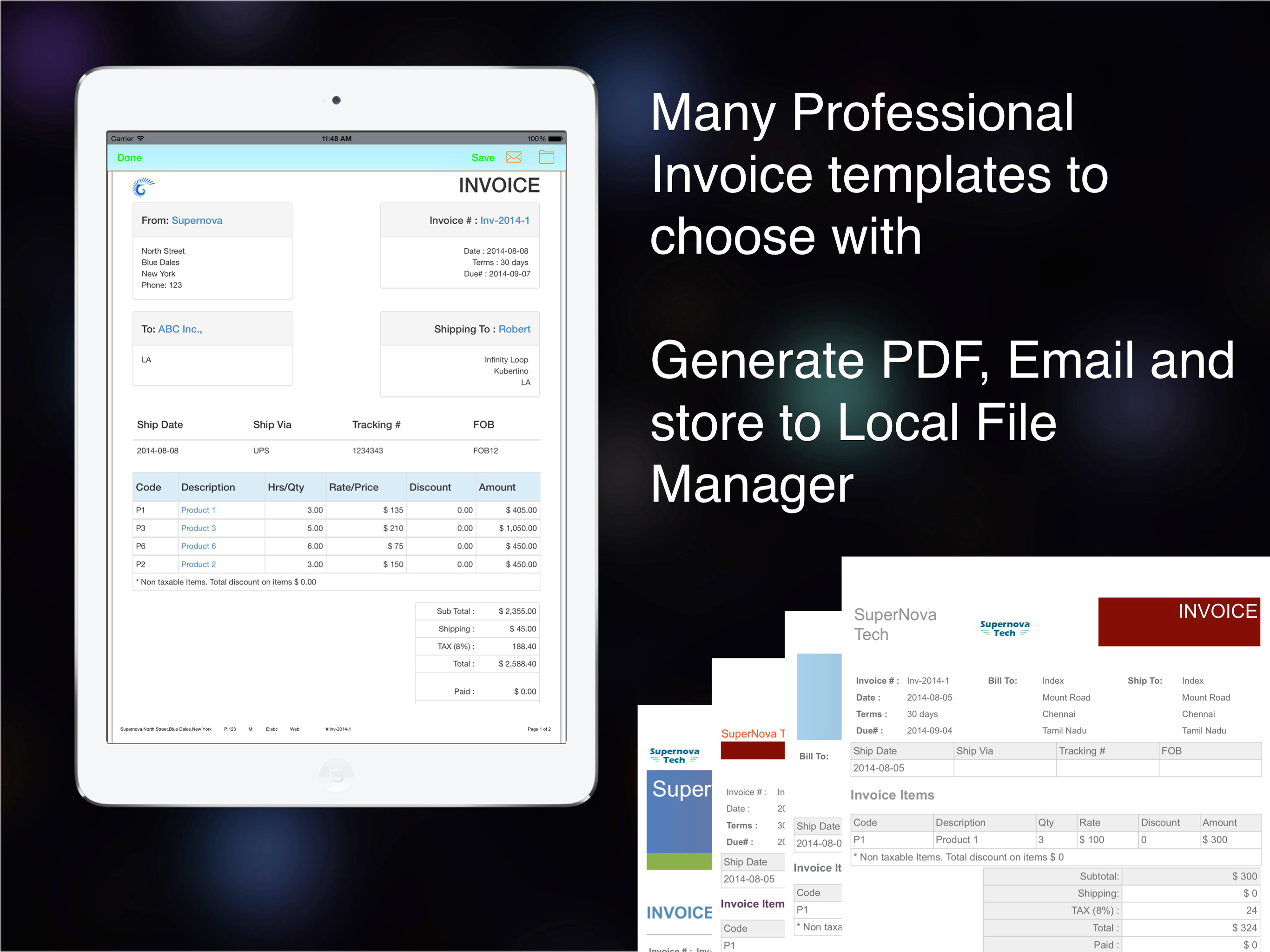Tap the battery indicator in status bar
This screenshot has width=1270, height=952.
(555, 139)
